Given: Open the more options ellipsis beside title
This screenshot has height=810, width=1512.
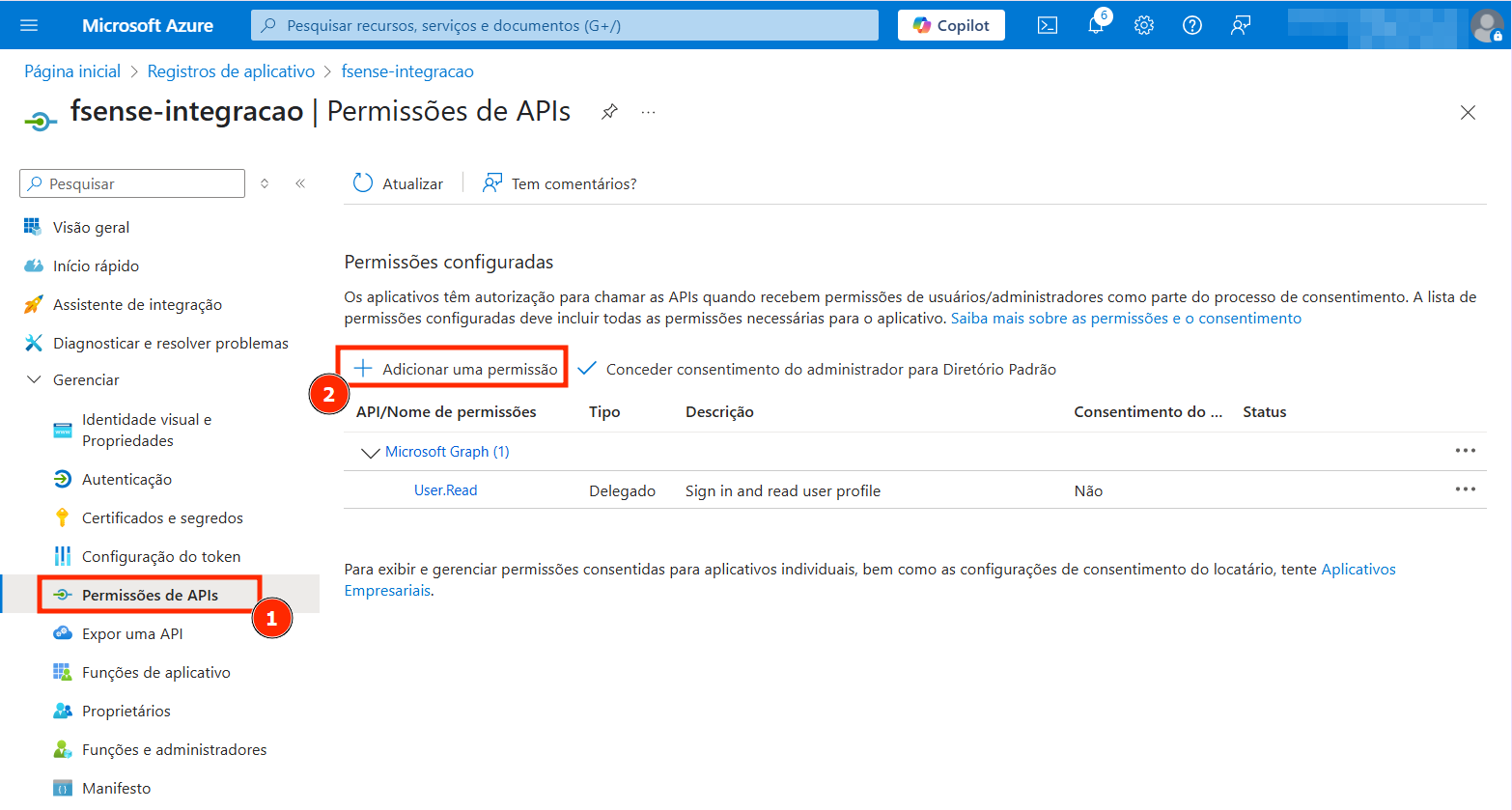Looking at the screenshot, I should [649, 113].
